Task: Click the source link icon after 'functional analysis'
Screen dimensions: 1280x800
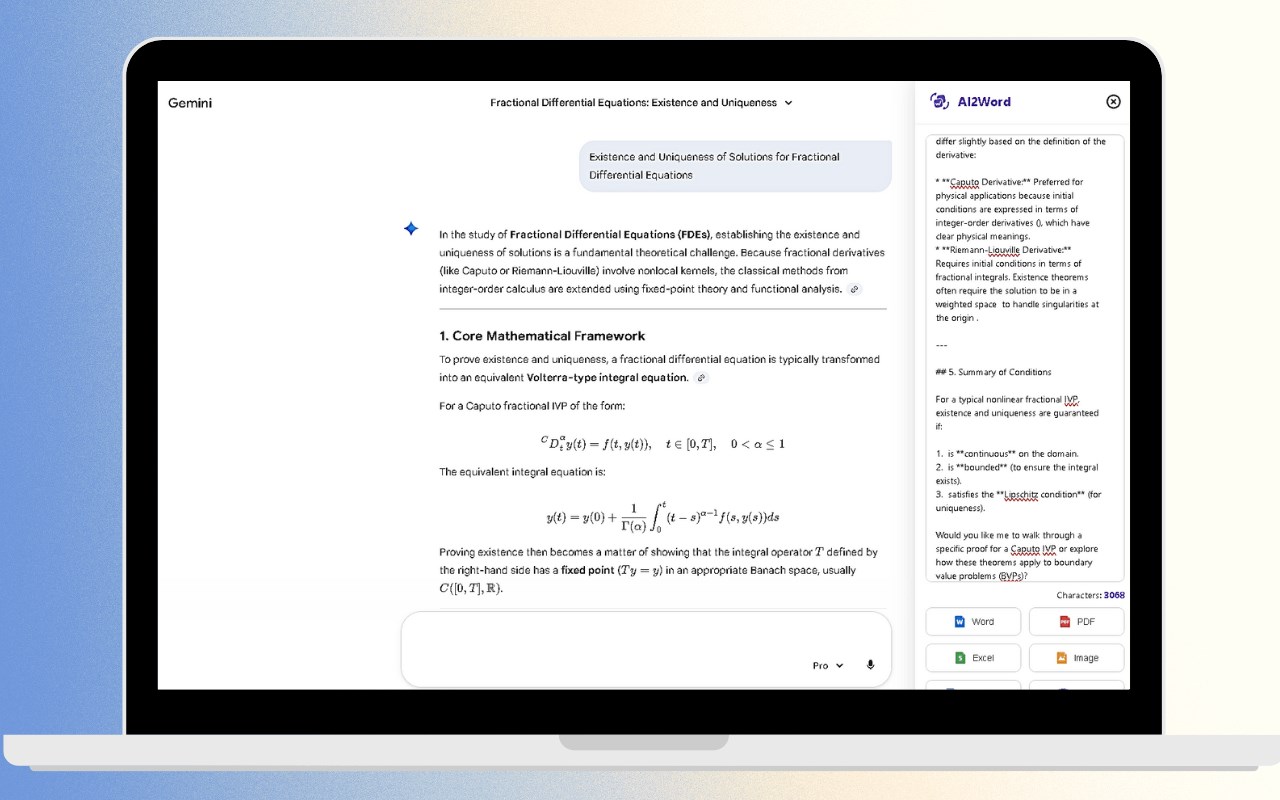Action: [x=854, y=289]
